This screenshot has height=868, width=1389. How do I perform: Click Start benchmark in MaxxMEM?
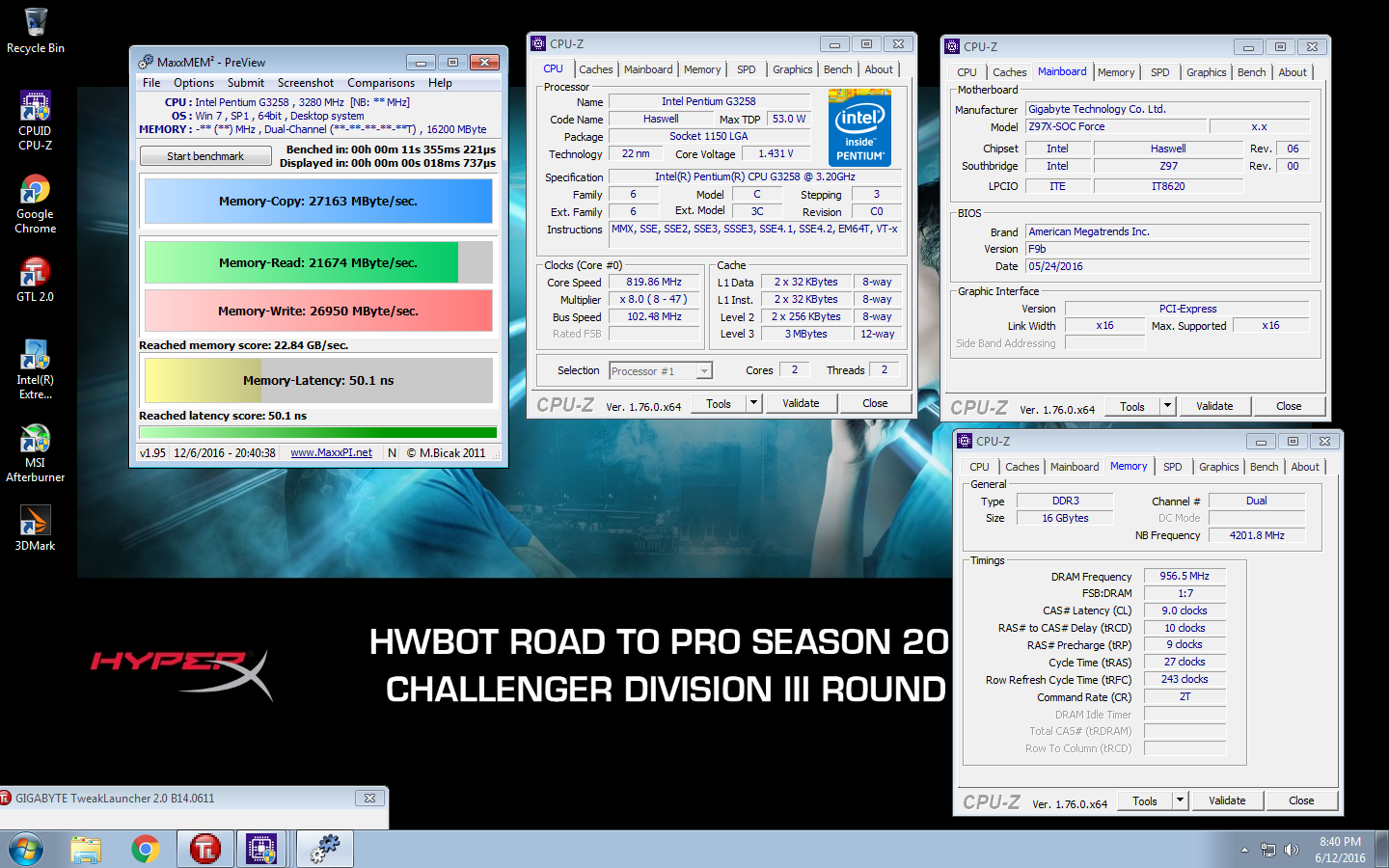[x=205, y=155]
